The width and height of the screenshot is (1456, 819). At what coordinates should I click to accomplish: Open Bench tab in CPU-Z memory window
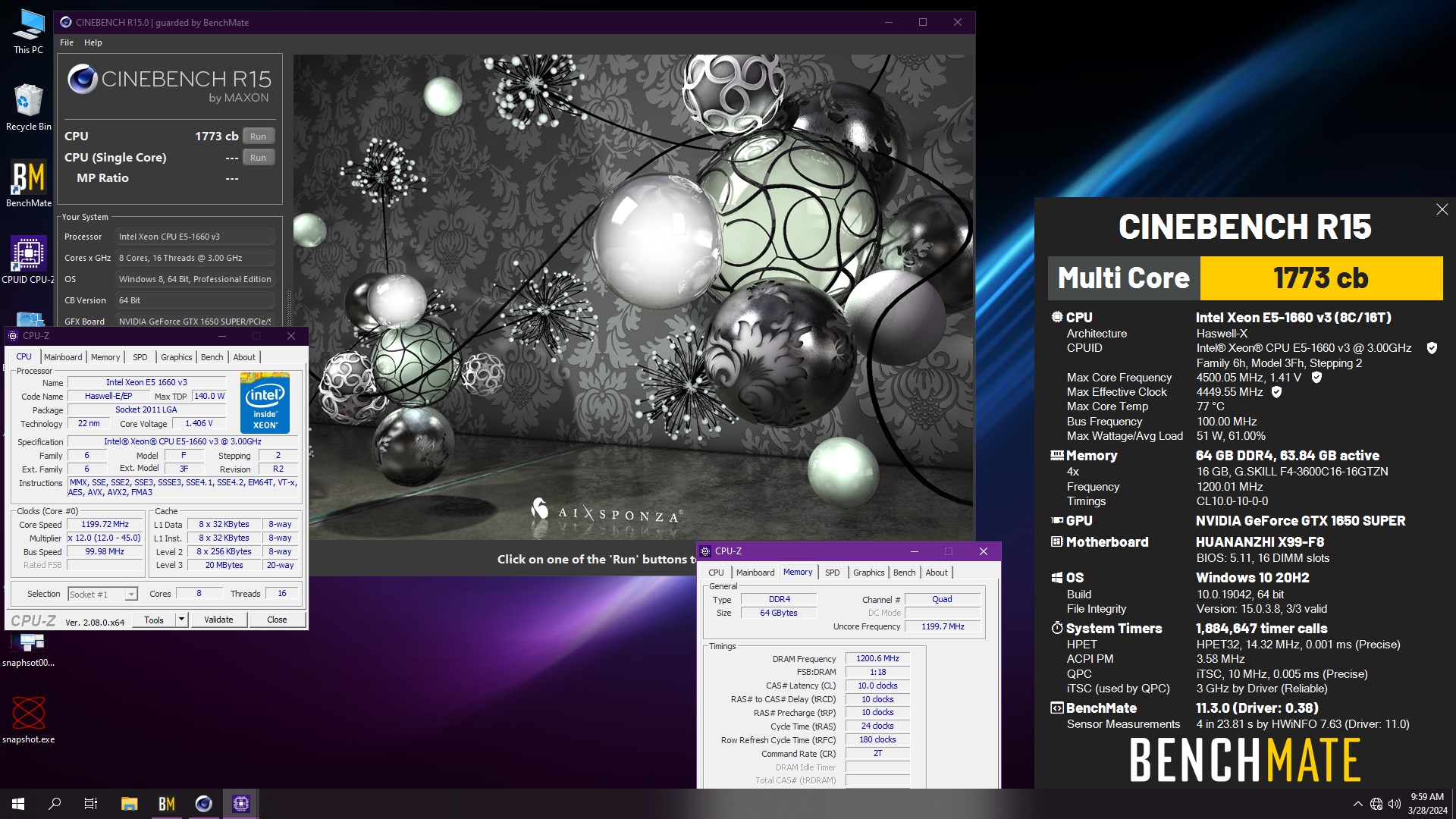[904, 573]
